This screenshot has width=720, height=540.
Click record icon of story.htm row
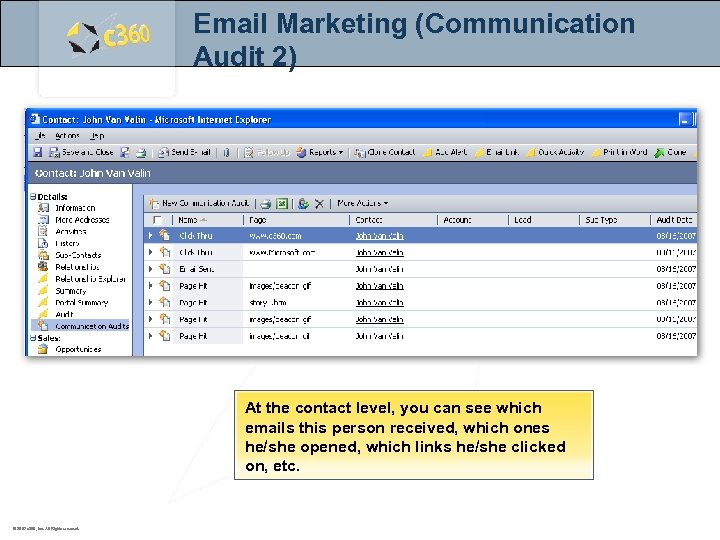165,302
